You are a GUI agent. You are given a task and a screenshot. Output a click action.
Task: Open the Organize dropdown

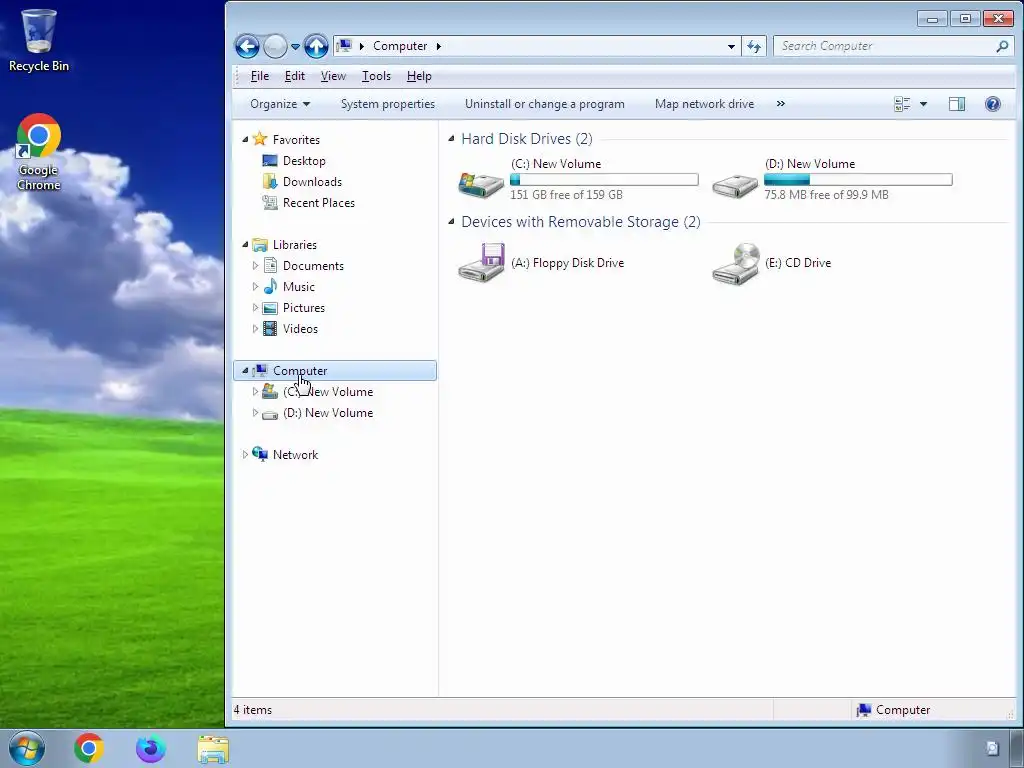(x=280, y=104)
